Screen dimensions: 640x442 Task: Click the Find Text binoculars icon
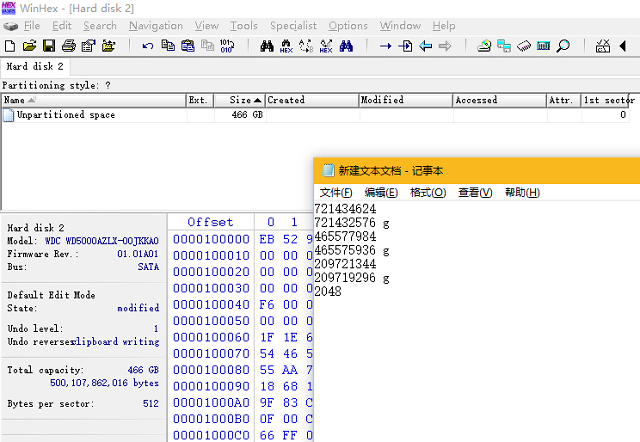pos(267,46)
